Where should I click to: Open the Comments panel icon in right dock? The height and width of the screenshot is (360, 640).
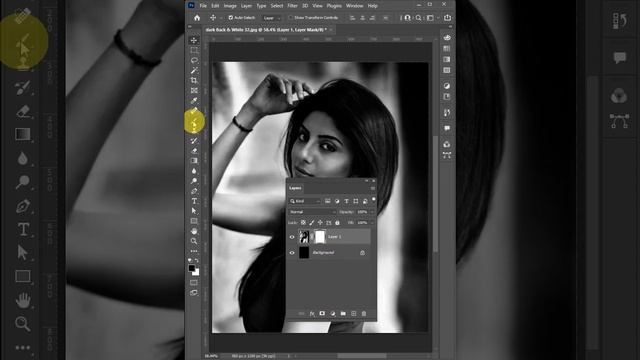(x=447, y=128)
